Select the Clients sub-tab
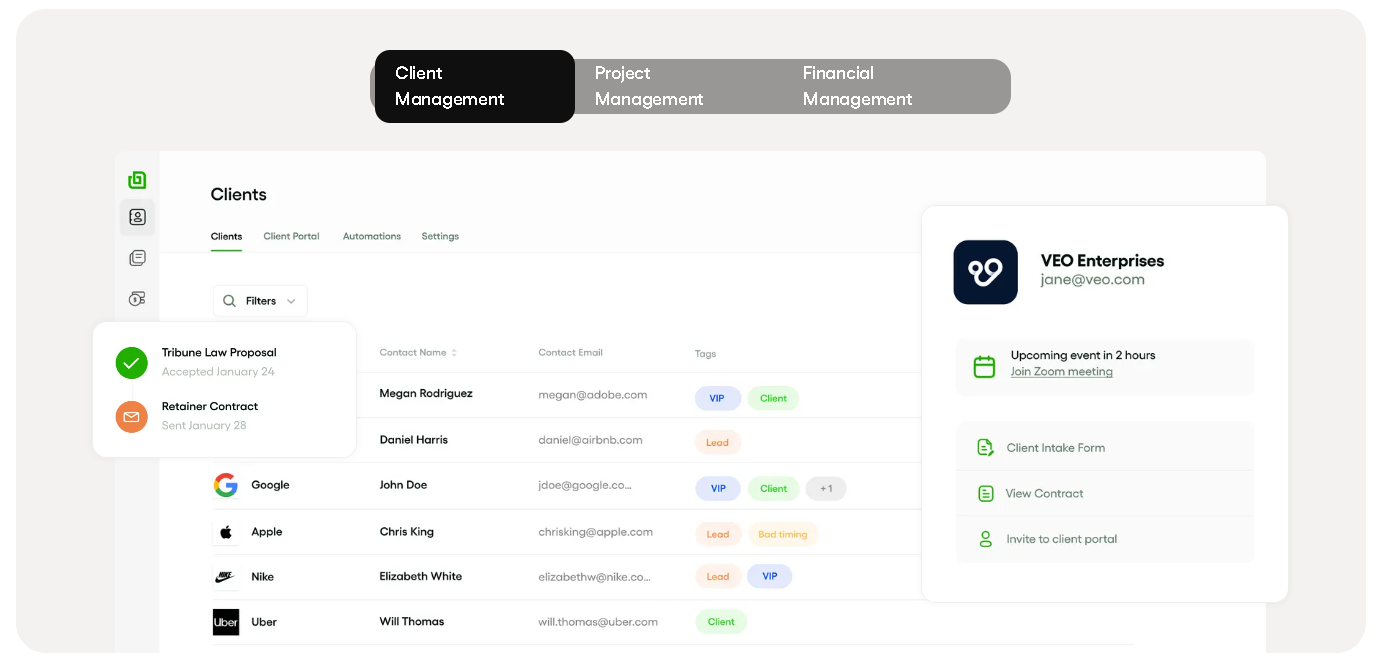The width and height of the screenshot is (1377, 663). coord(226,237)
